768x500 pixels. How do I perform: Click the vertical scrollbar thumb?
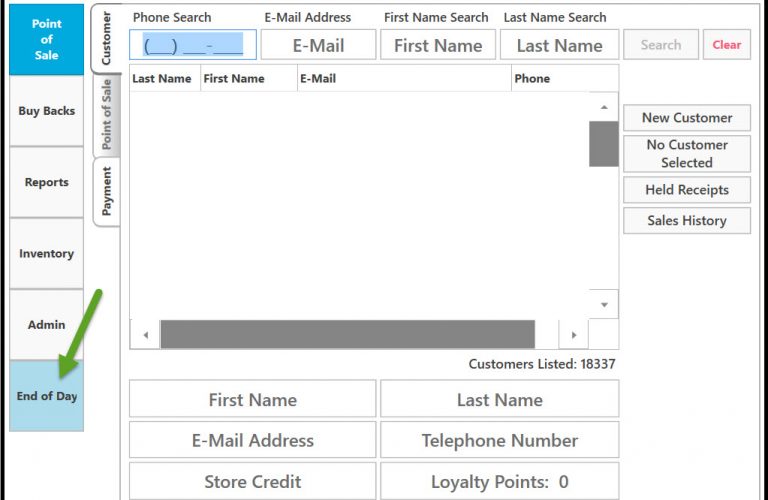pyautogui.click(x=604, y=144)
